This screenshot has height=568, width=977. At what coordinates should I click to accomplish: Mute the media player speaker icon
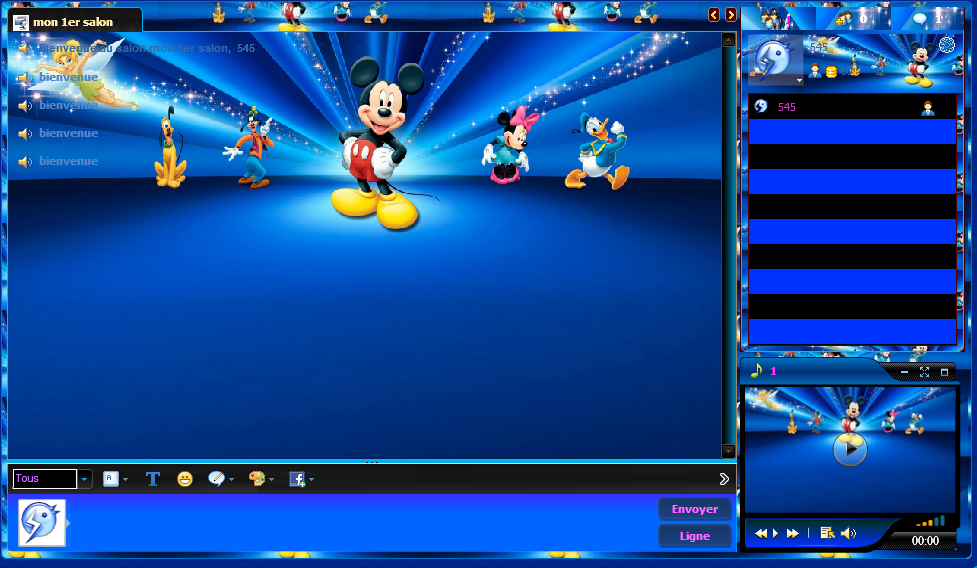click(x=848, y=533)
